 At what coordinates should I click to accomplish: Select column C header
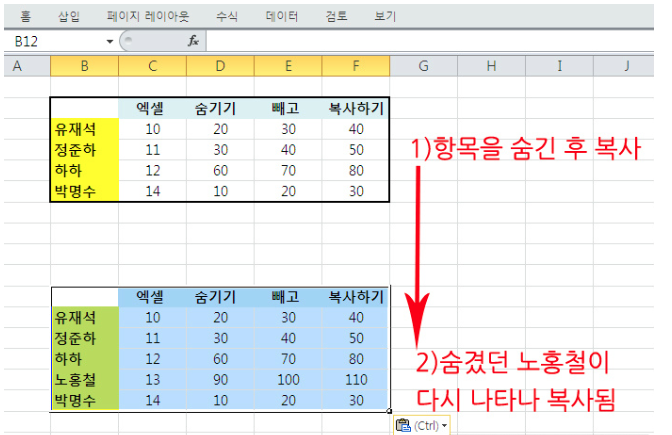153,66
